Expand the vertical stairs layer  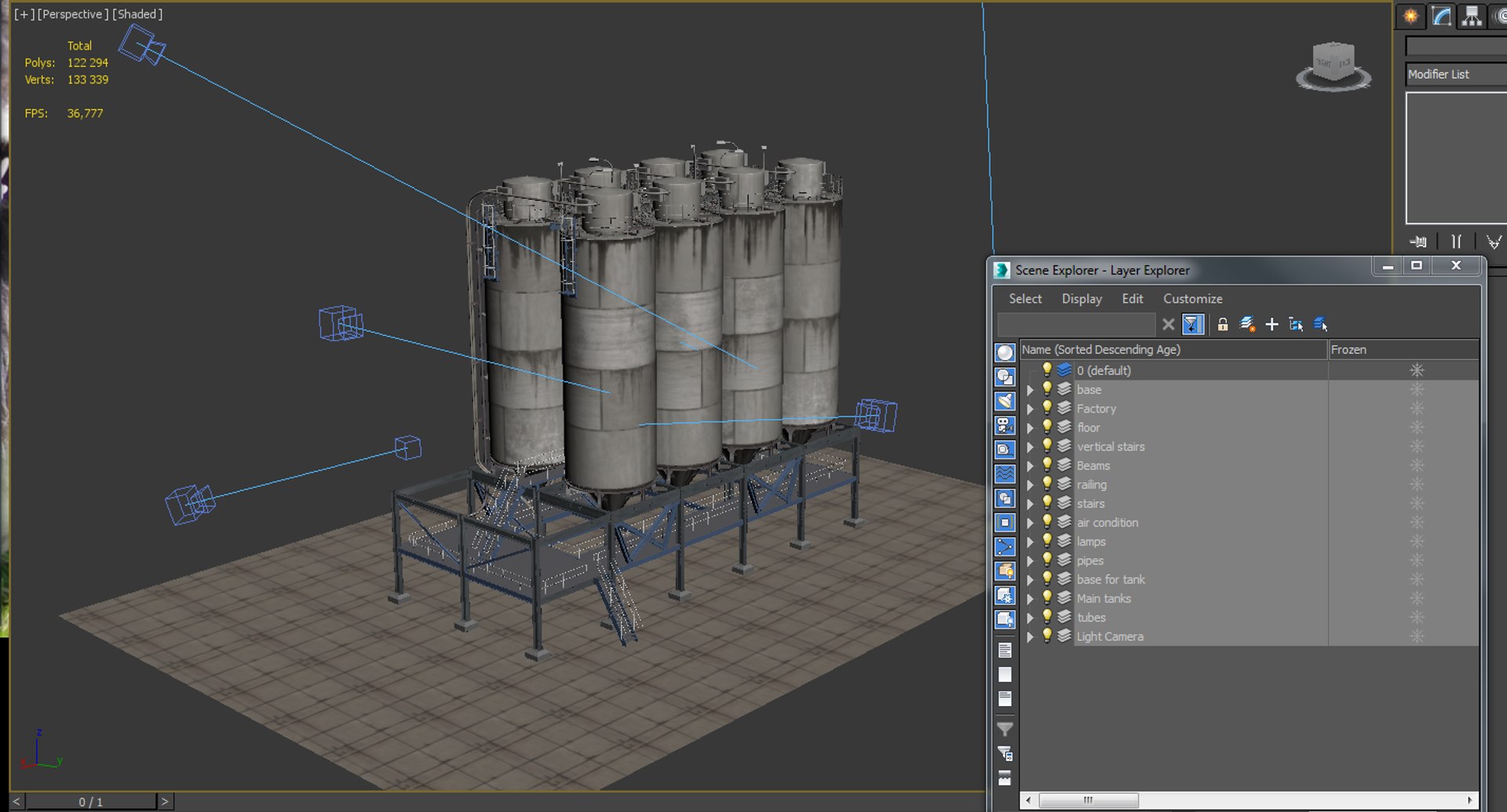click(x=1030, y=447)
